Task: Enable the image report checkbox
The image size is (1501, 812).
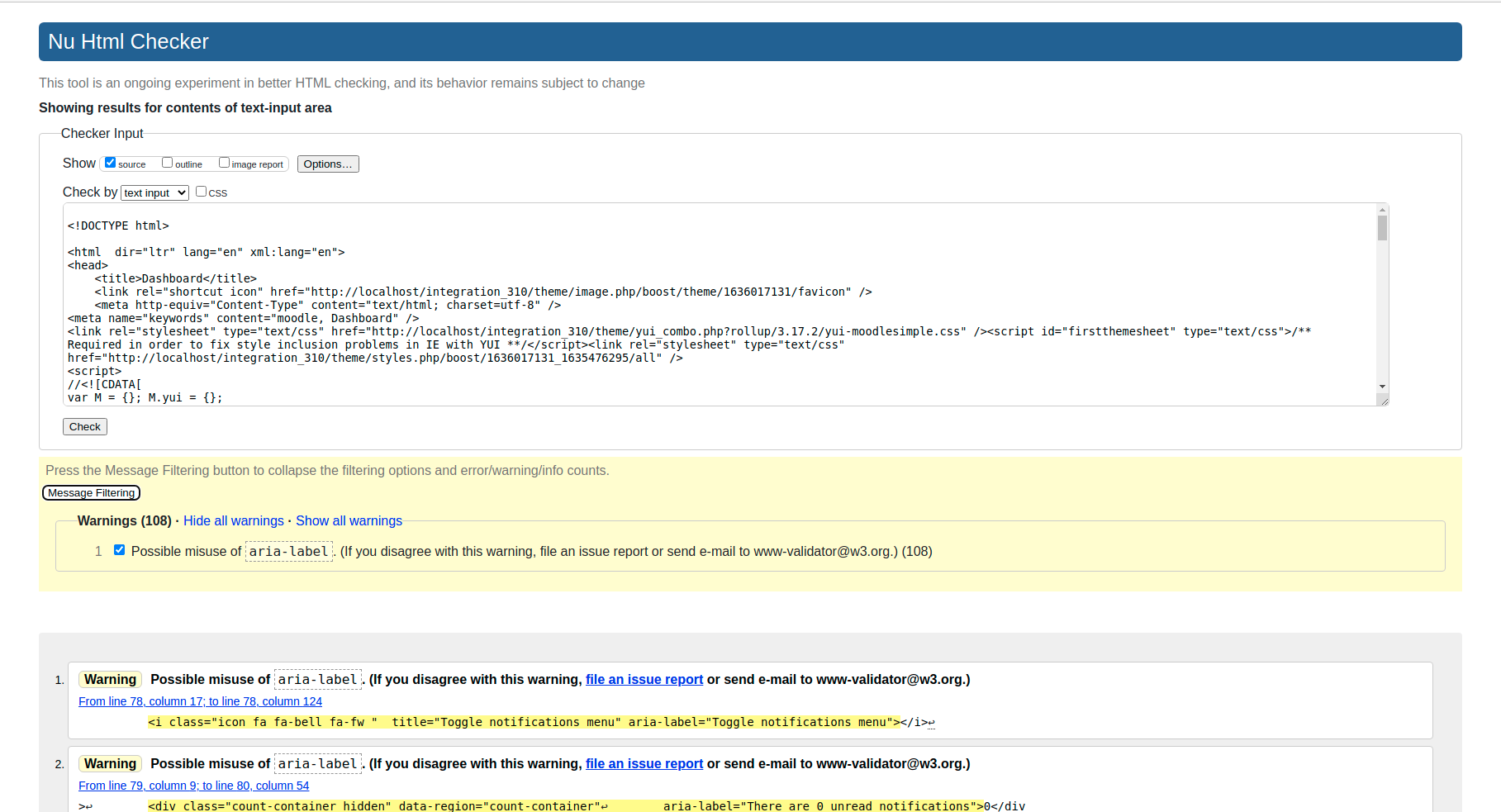Action: click(x=224, y=163)
